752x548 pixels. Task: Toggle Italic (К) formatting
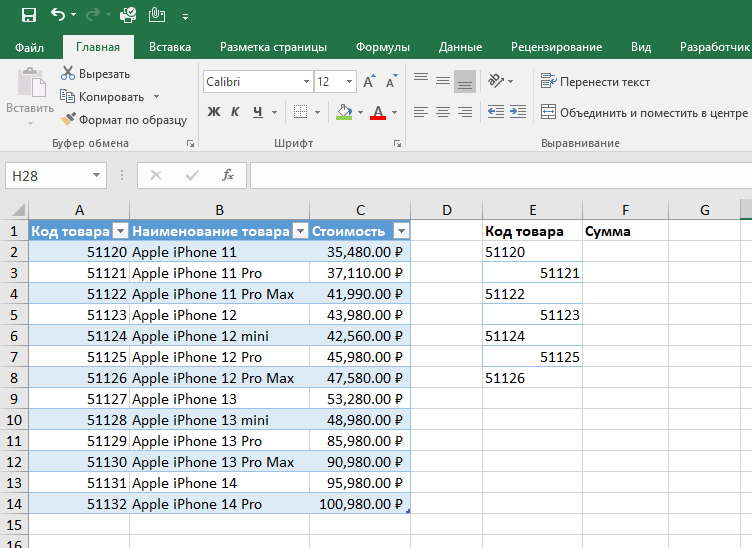tap(235, 112)
